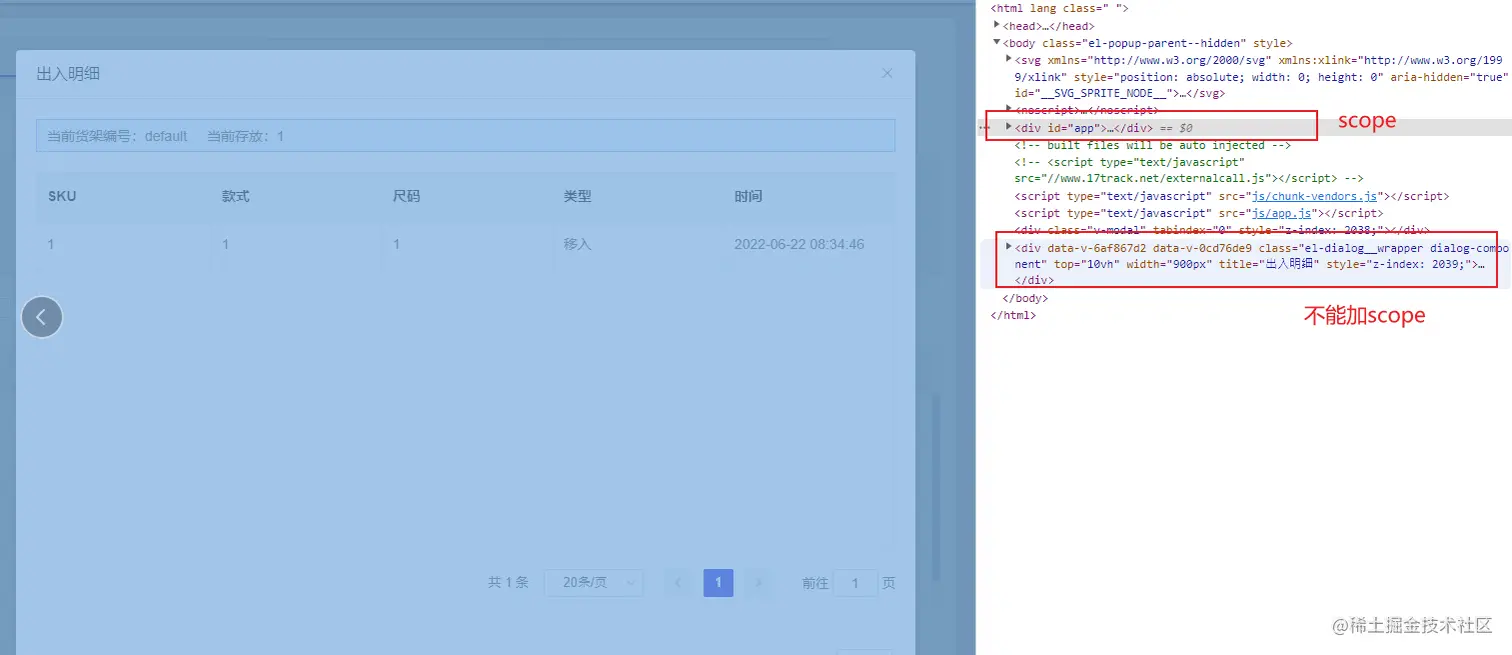Click the 当前货架编号 info banner
1512x655 pixels.
[465, 136]
